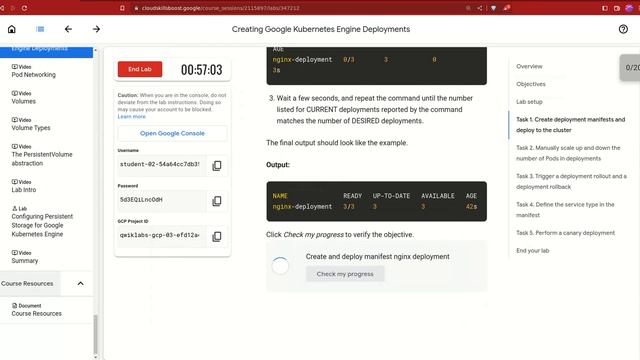This screenshot has width=640, height=360.
Task: Jump to Task 1 Create deployment manifests
Action: [x=570, y=125]
